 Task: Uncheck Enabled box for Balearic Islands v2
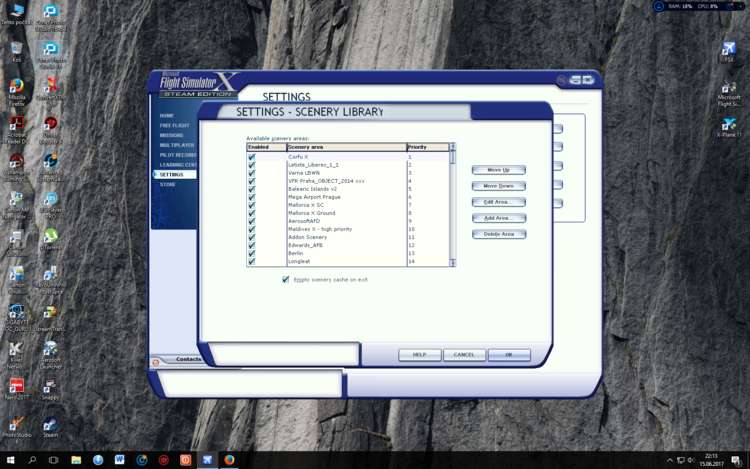coord(252,189)
